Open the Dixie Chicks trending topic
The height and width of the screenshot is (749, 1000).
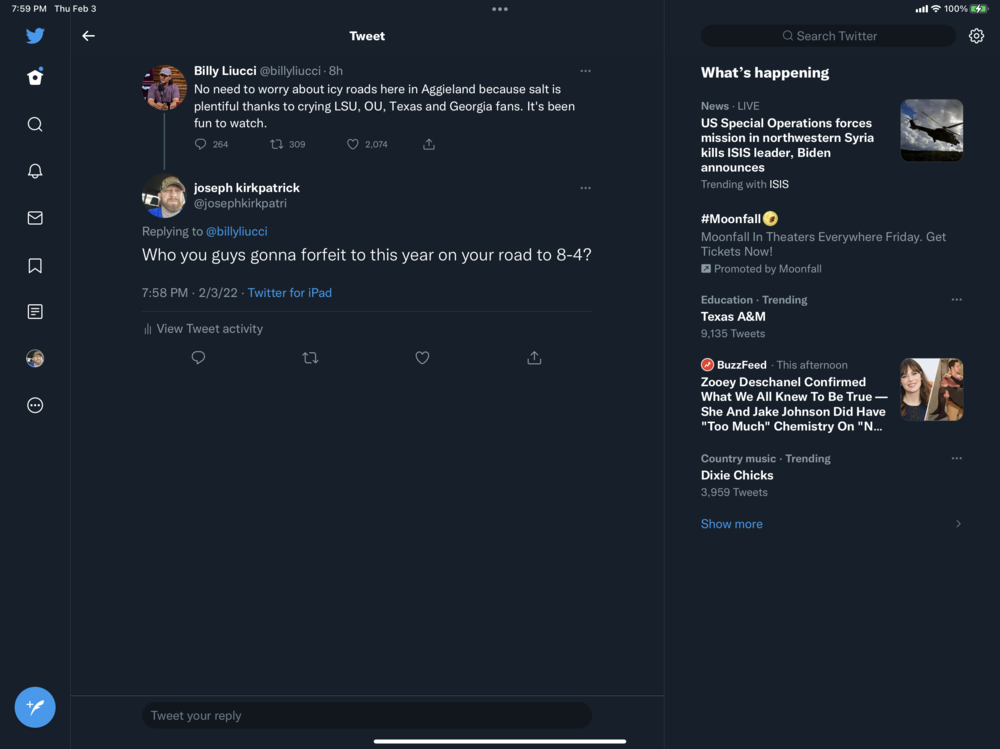coord(737,475)
